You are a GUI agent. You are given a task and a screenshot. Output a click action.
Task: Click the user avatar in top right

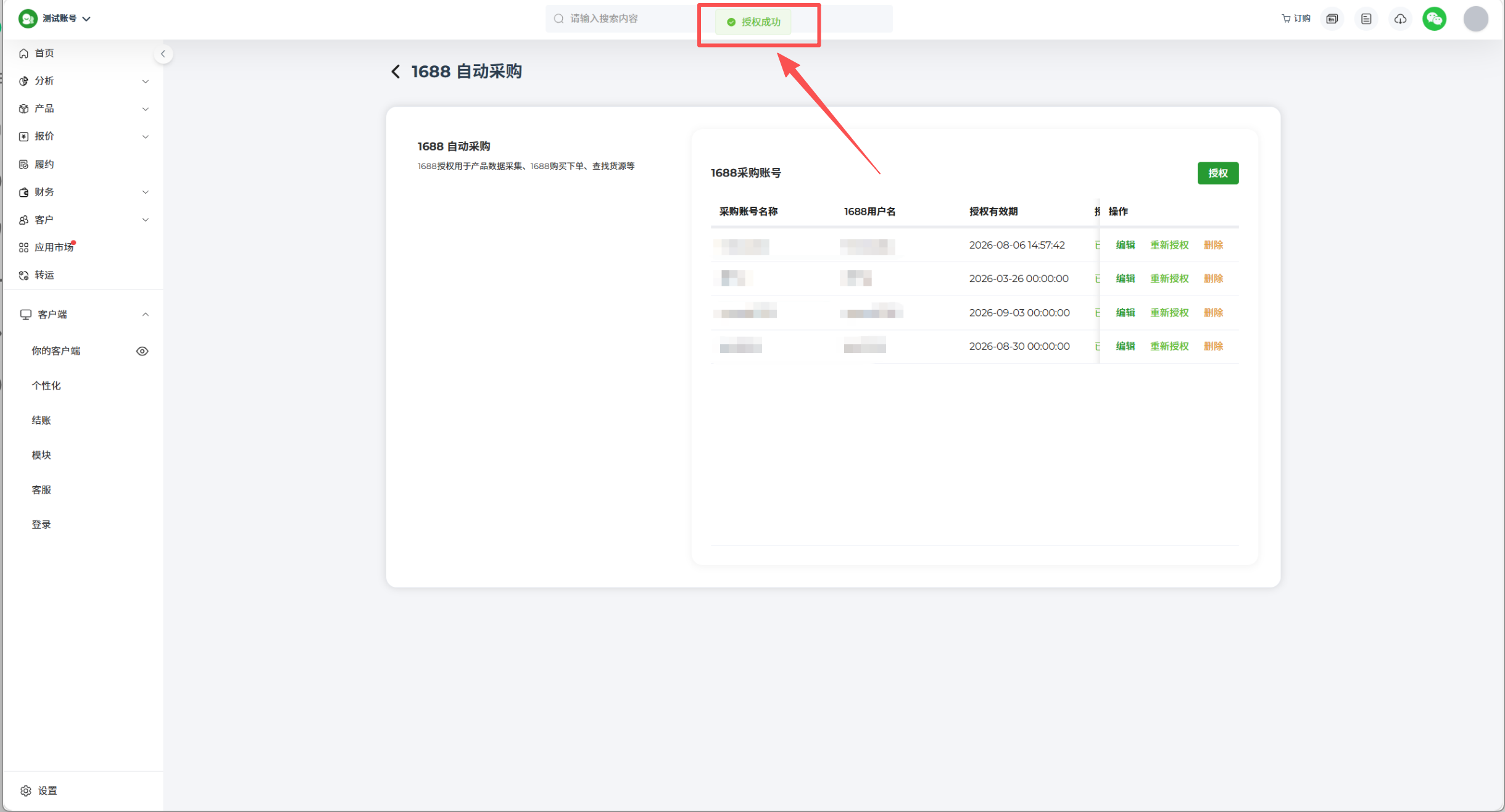pos(1476,19)
